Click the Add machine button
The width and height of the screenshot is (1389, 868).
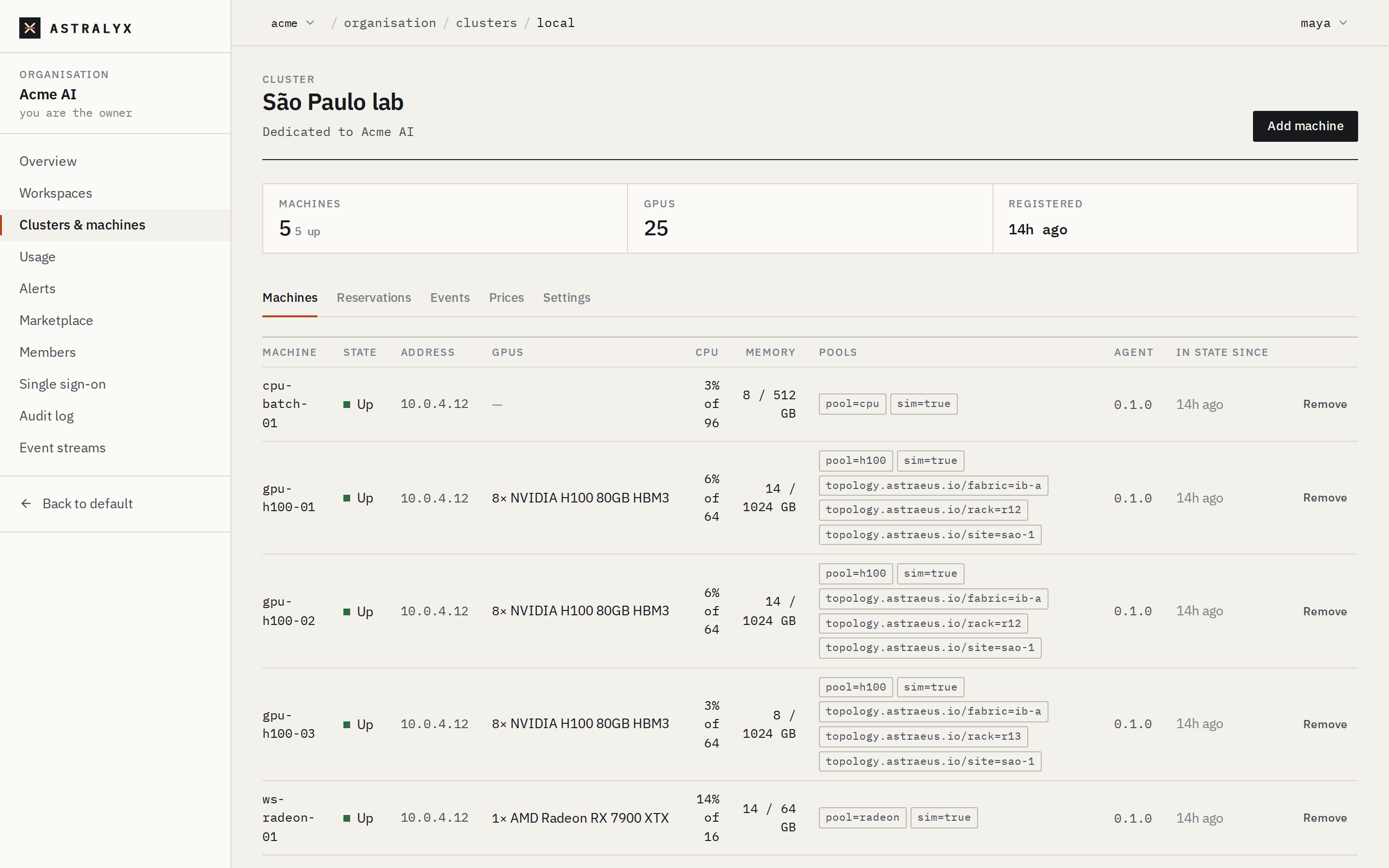(1305, 126)
